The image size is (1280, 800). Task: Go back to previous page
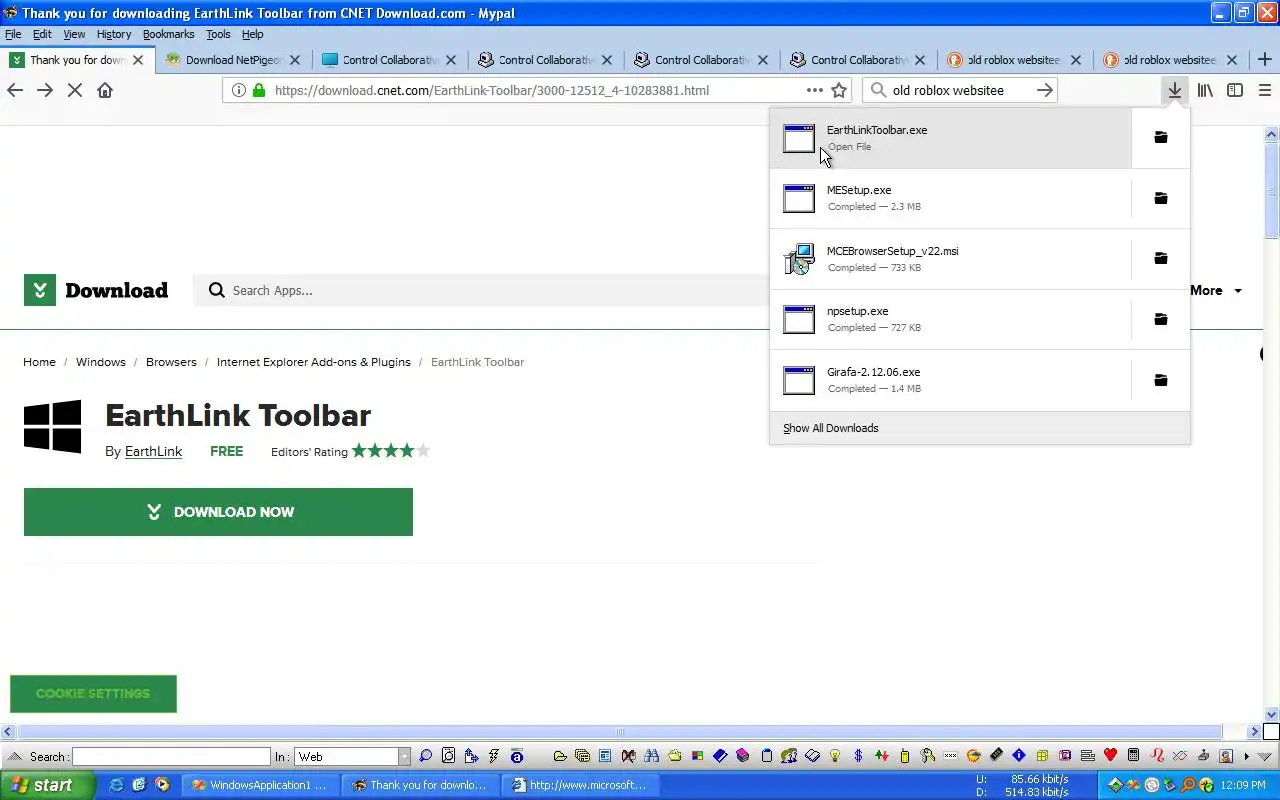15,90
